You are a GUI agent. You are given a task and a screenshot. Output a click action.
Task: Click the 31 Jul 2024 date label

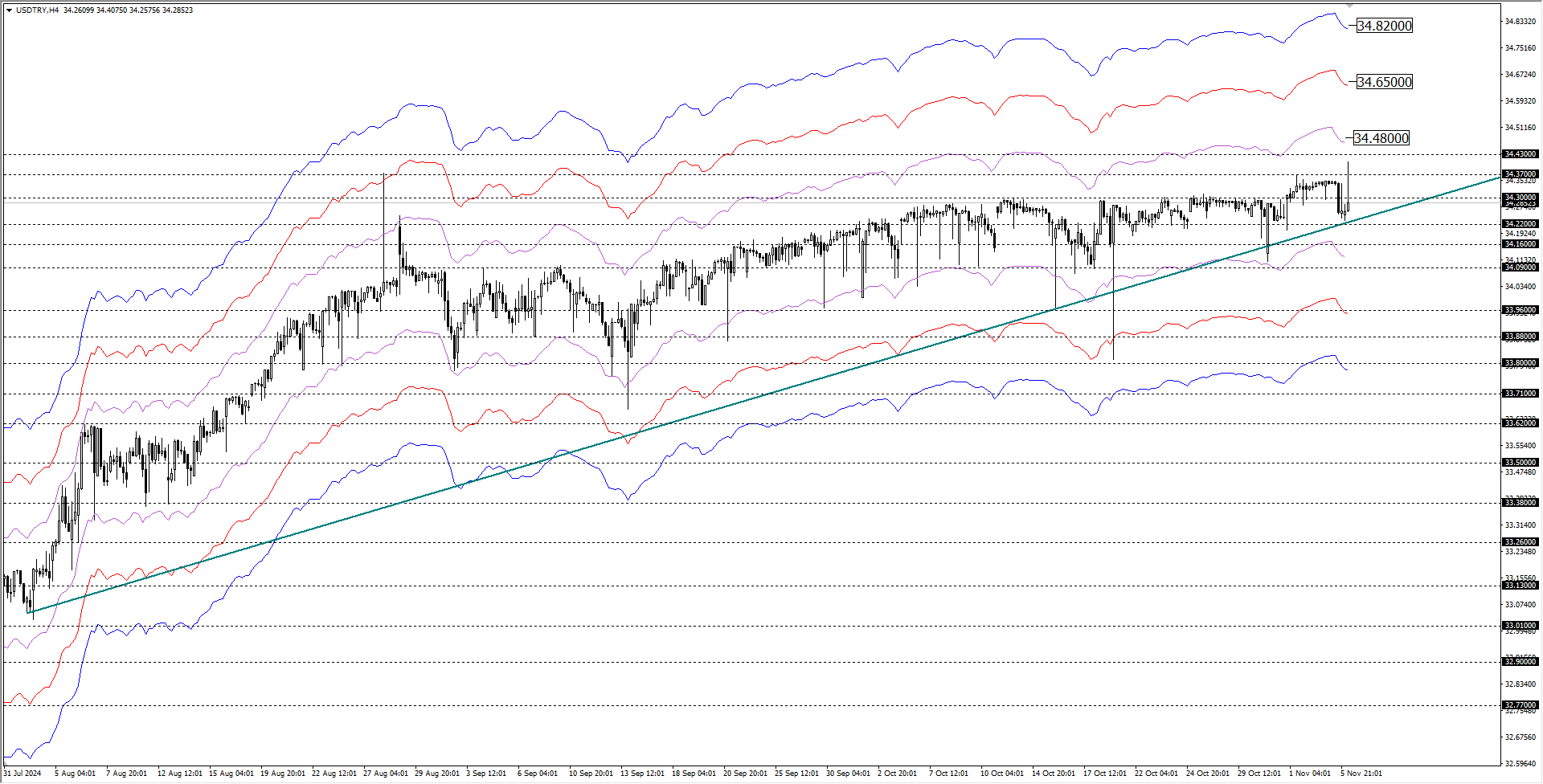coord(22,774)
